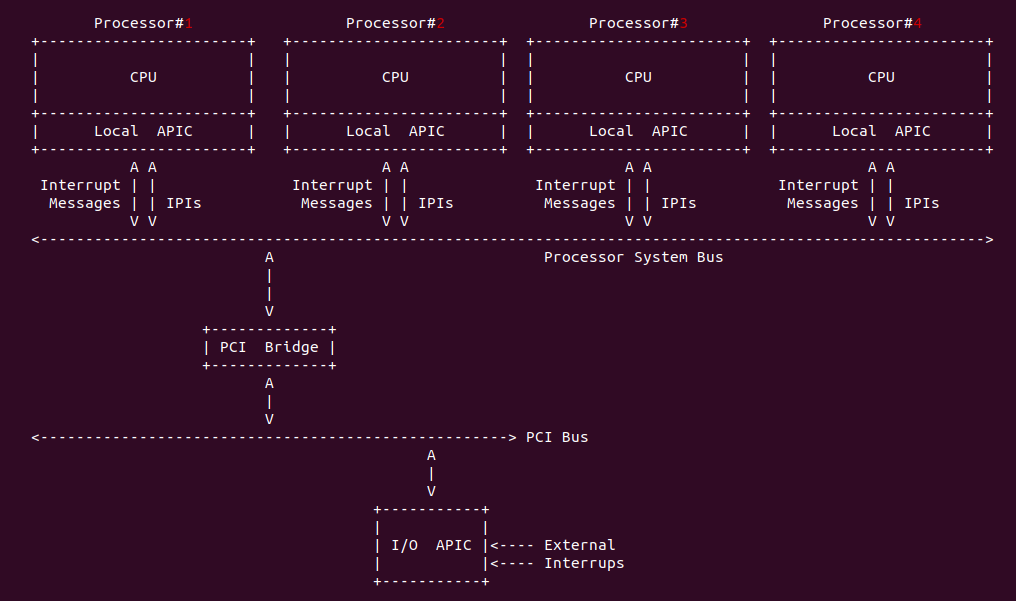Click the Interrups text beside I/O APIC
Image resolution: width=1016 pixels, height=601 pixels.
coord(584,563)
